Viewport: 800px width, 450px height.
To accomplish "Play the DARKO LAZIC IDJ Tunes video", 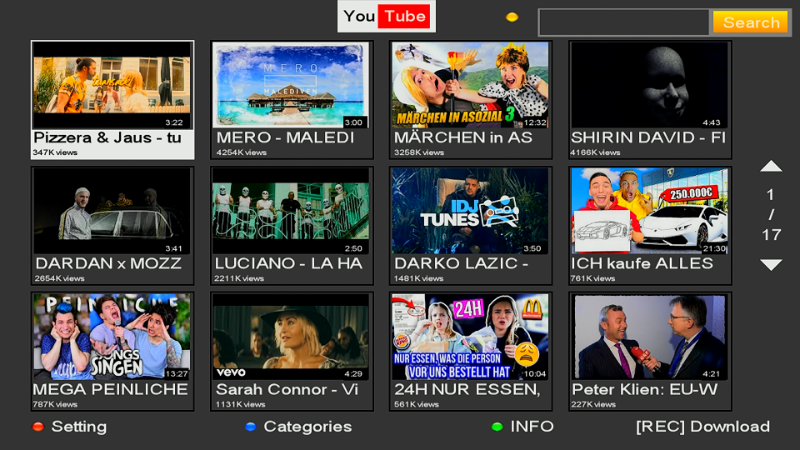I will [470, 211].
